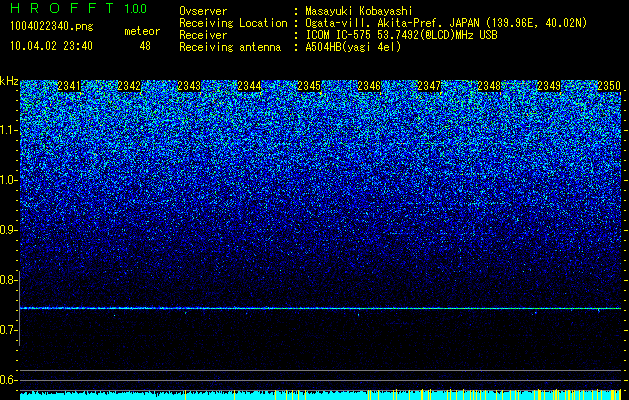629x400 pixels.
Task: Click the cyan signal level strip at bottom
Action: (321, 395)
